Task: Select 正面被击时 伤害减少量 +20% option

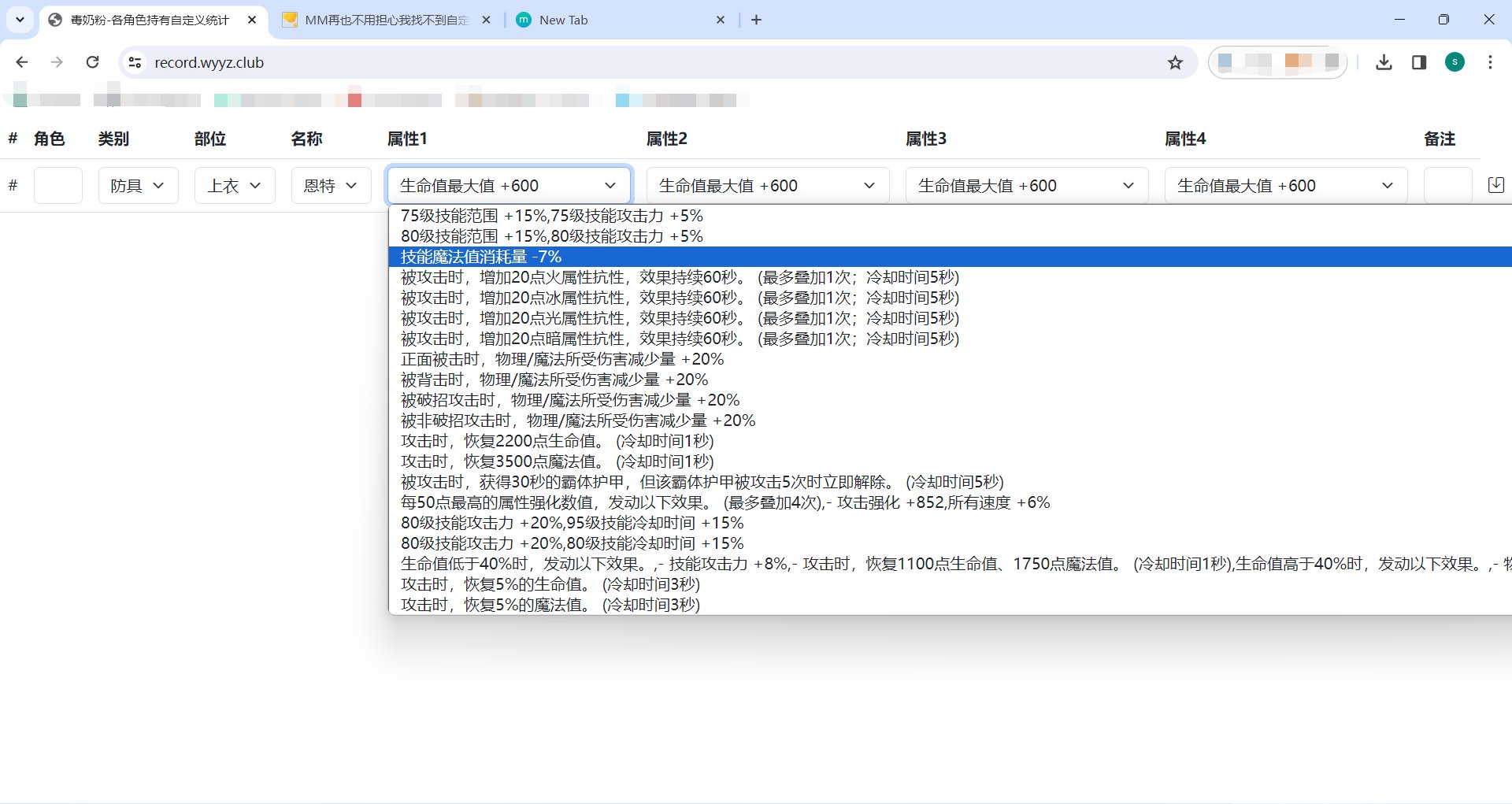Action: [951, 358]
